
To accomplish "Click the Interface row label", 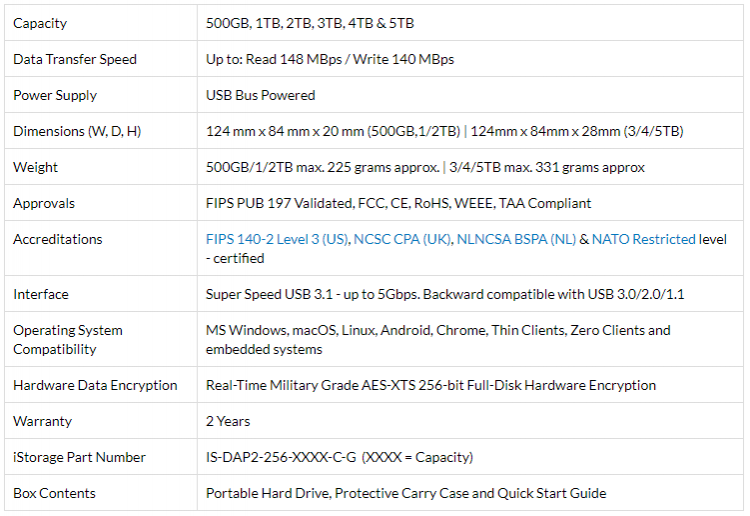I will click(x=41, y=294).
